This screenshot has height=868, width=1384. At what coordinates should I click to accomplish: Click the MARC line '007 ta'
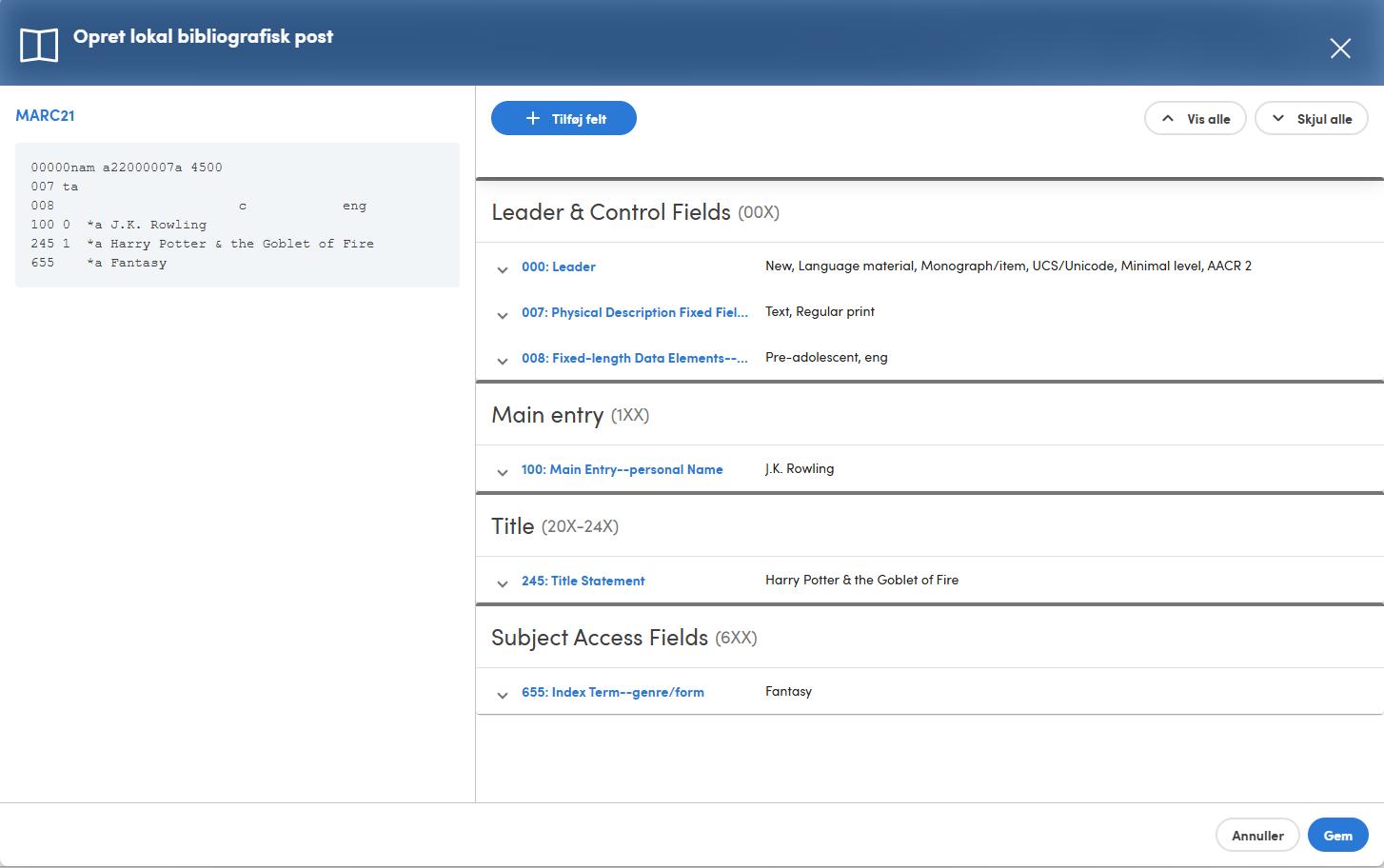click(x=54, y=187)
